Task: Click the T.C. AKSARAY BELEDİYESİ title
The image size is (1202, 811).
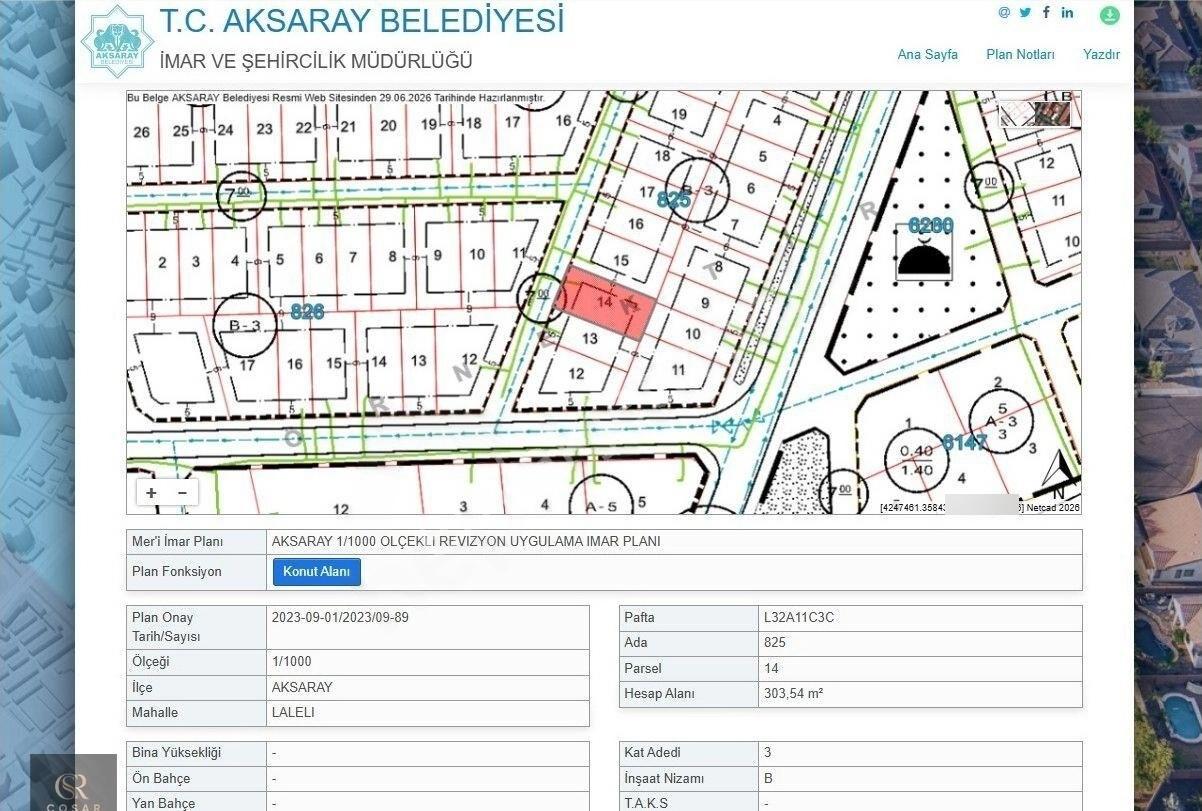Action: (x=362, y=20)
